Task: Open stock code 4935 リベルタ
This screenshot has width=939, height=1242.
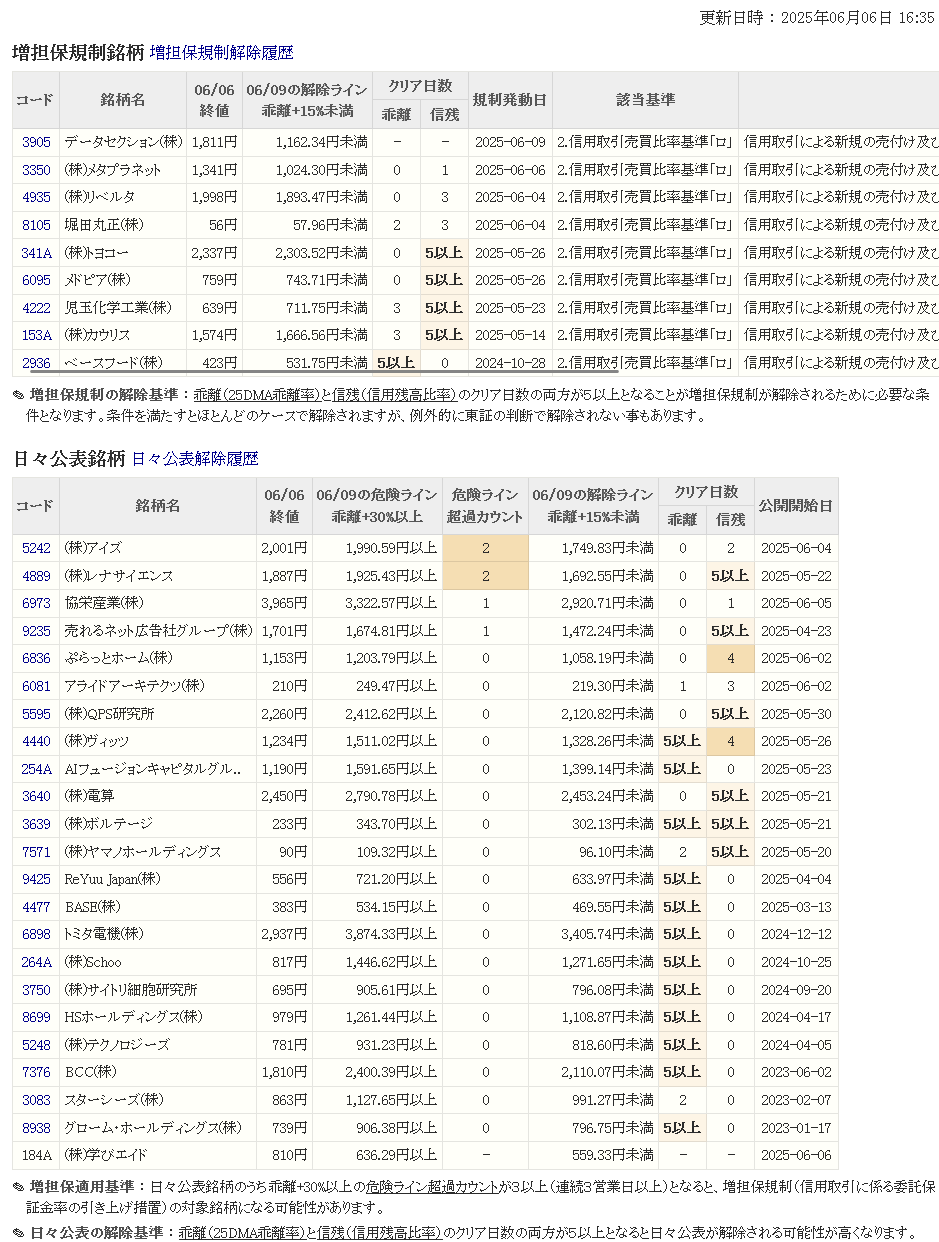Action: pos(36,197)
